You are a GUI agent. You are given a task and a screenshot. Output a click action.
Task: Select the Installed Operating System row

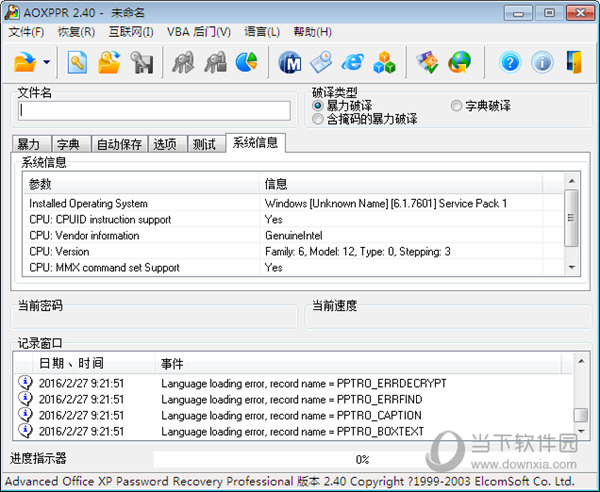[293, 203]
